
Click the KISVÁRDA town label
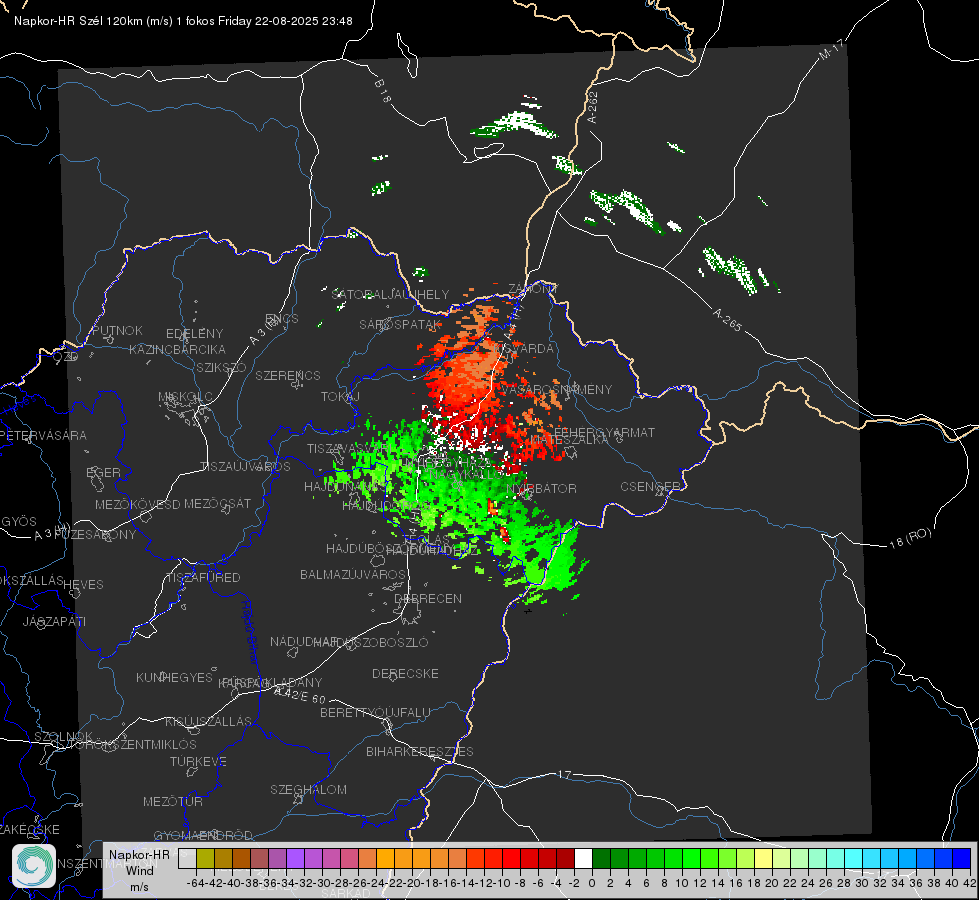click(524, 349)
